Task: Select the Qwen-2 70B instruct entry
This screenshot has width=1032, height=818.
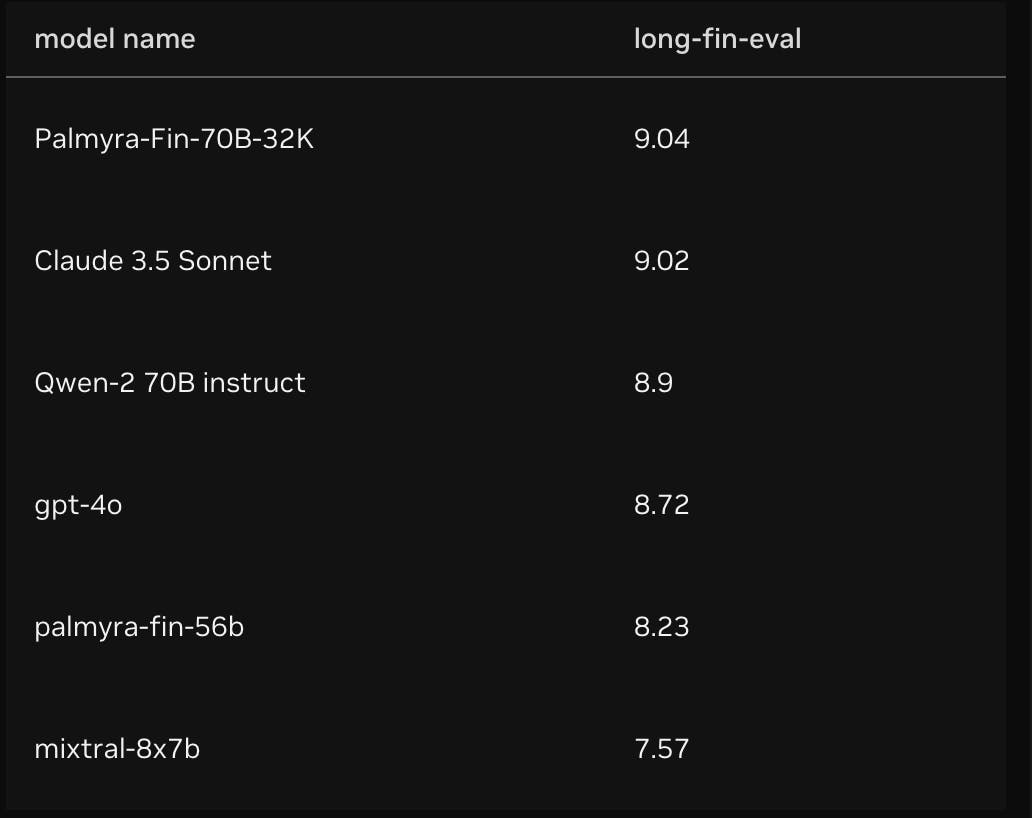Action: 170,383
